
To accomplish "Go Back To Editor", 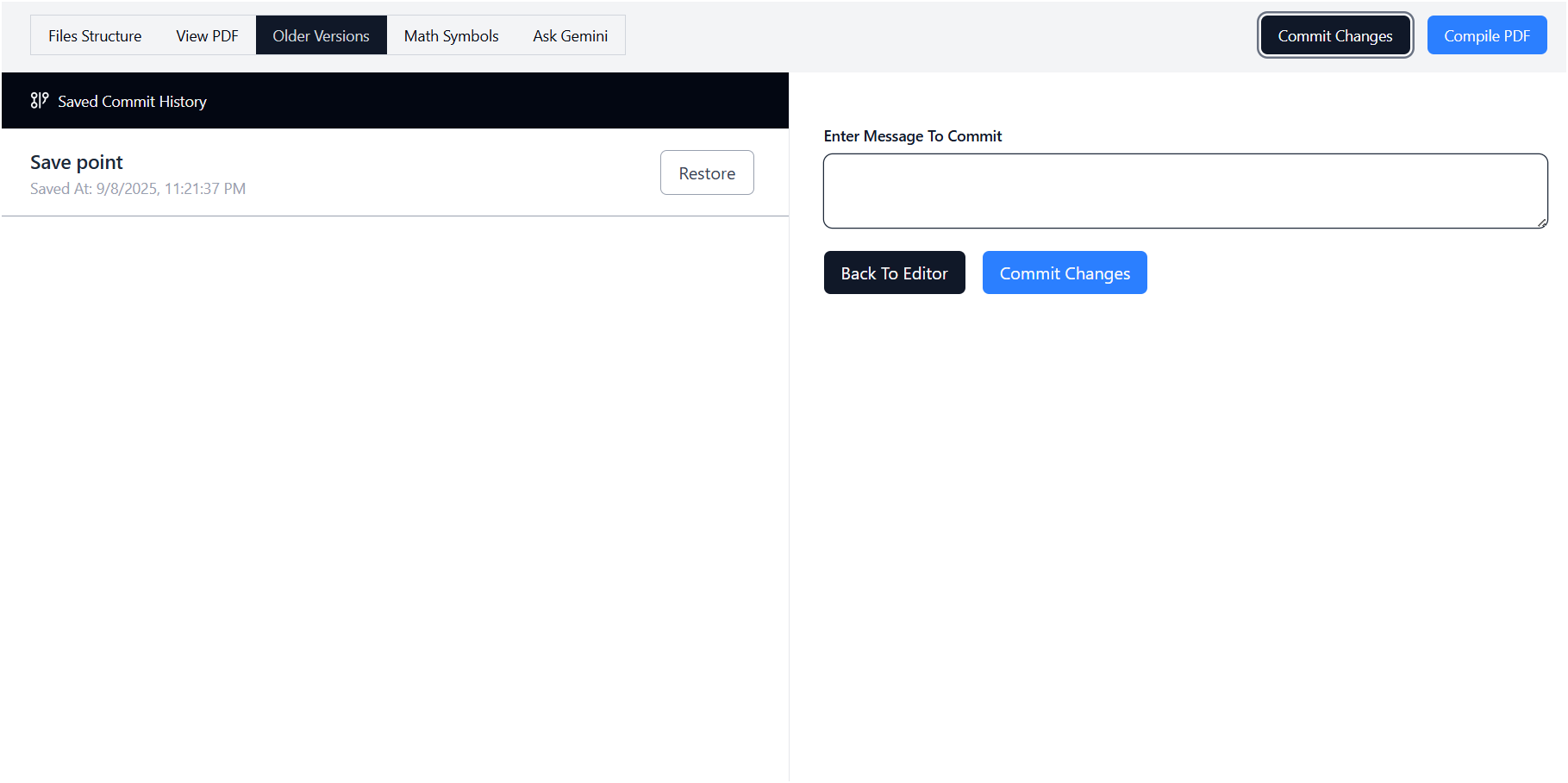I will coord(894,272).
